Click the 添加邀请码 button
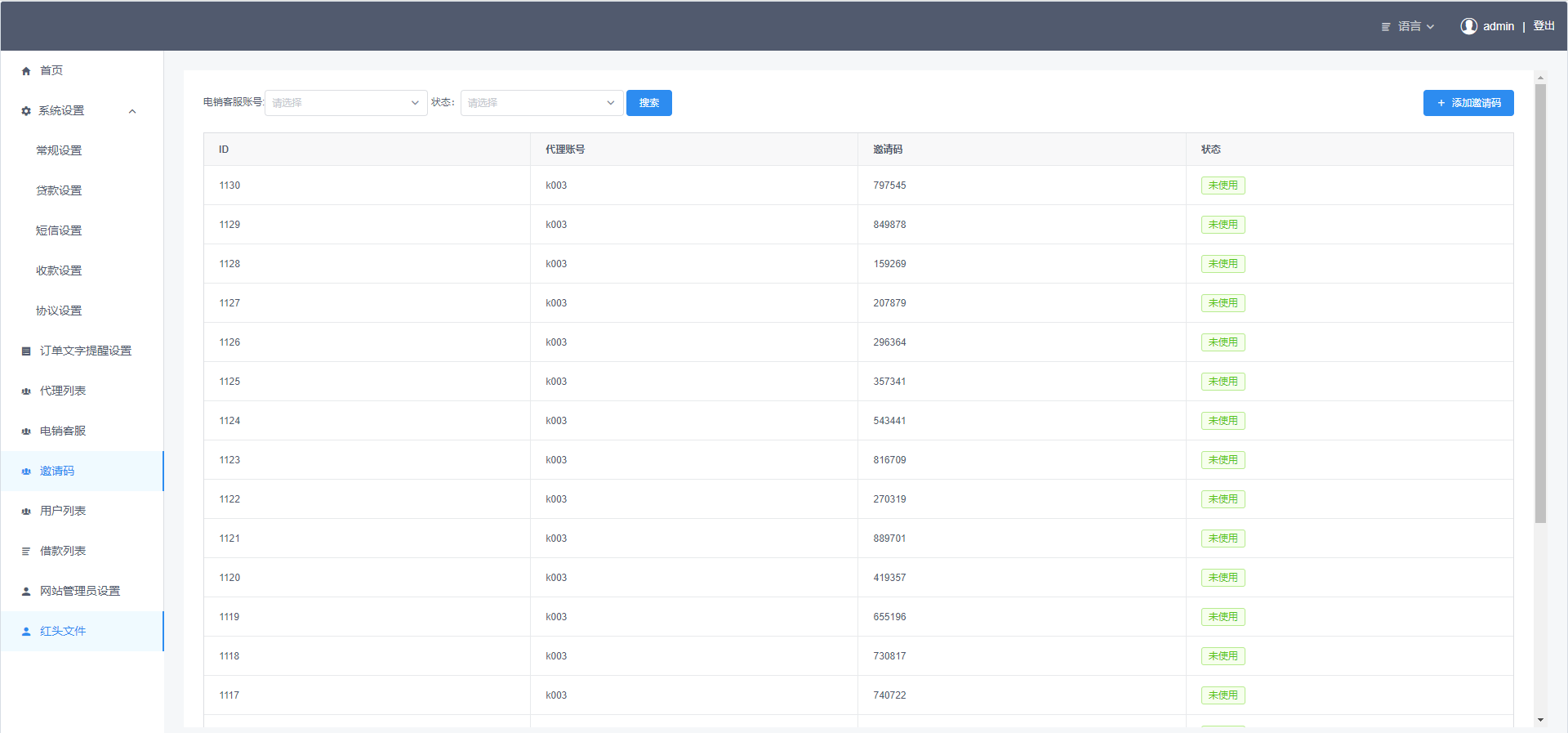This screenshot has height=733, width=1568. (x=1468, y=103)
